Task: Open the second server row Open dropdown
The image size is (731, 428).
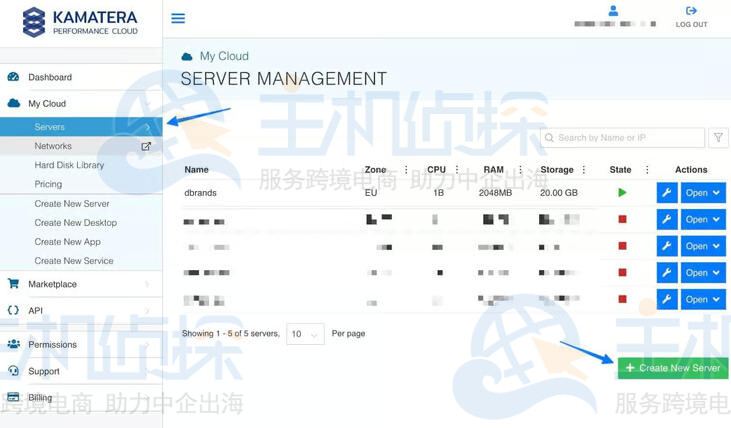Action: 703,219
